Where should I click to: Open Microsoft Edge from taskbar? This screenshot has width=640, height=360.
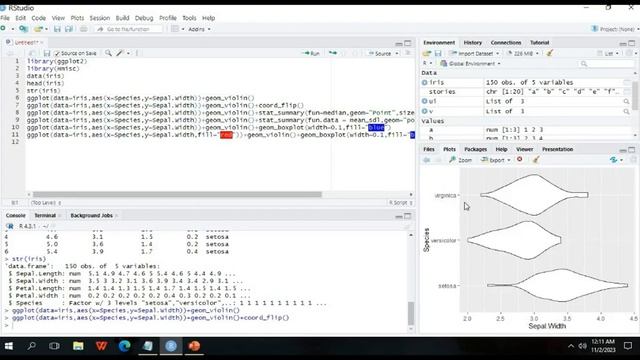click(124, 346)
